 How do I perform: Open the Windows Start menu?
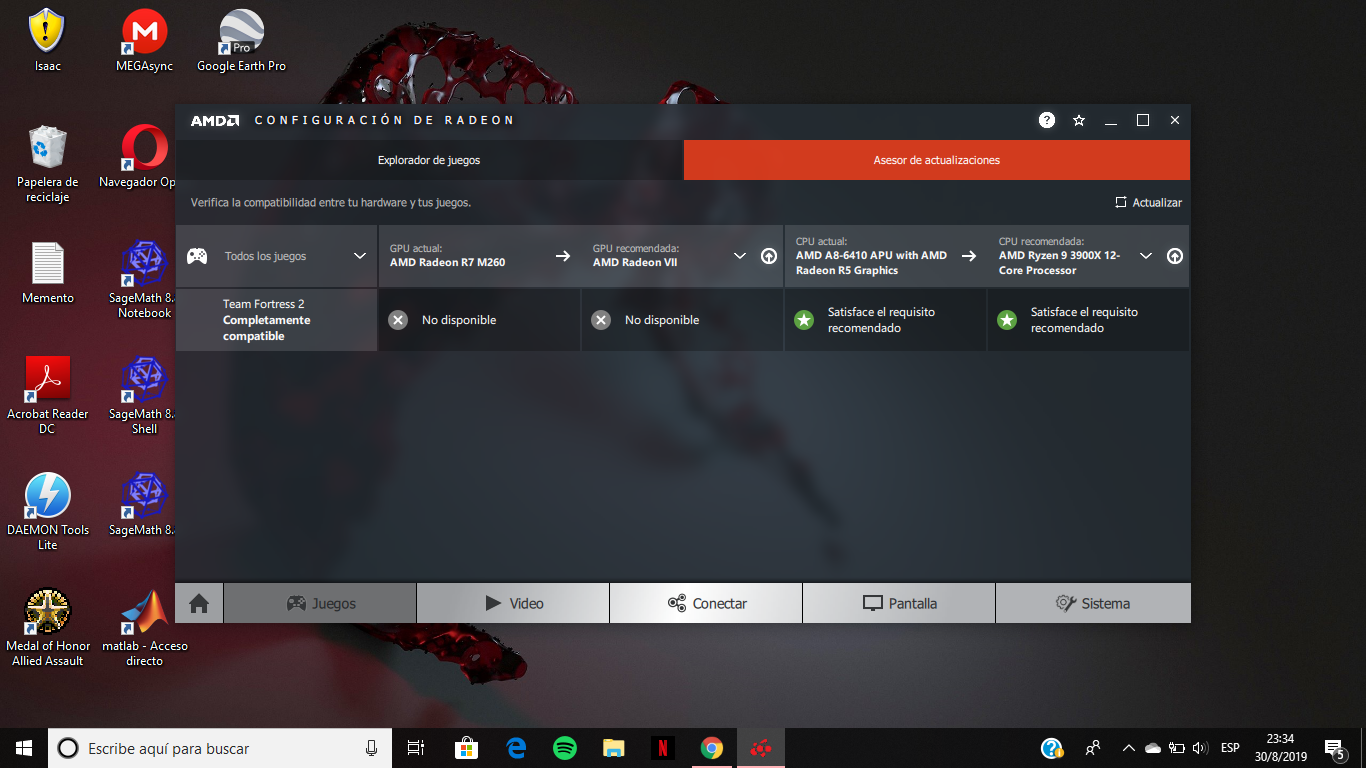coord(24,748)
